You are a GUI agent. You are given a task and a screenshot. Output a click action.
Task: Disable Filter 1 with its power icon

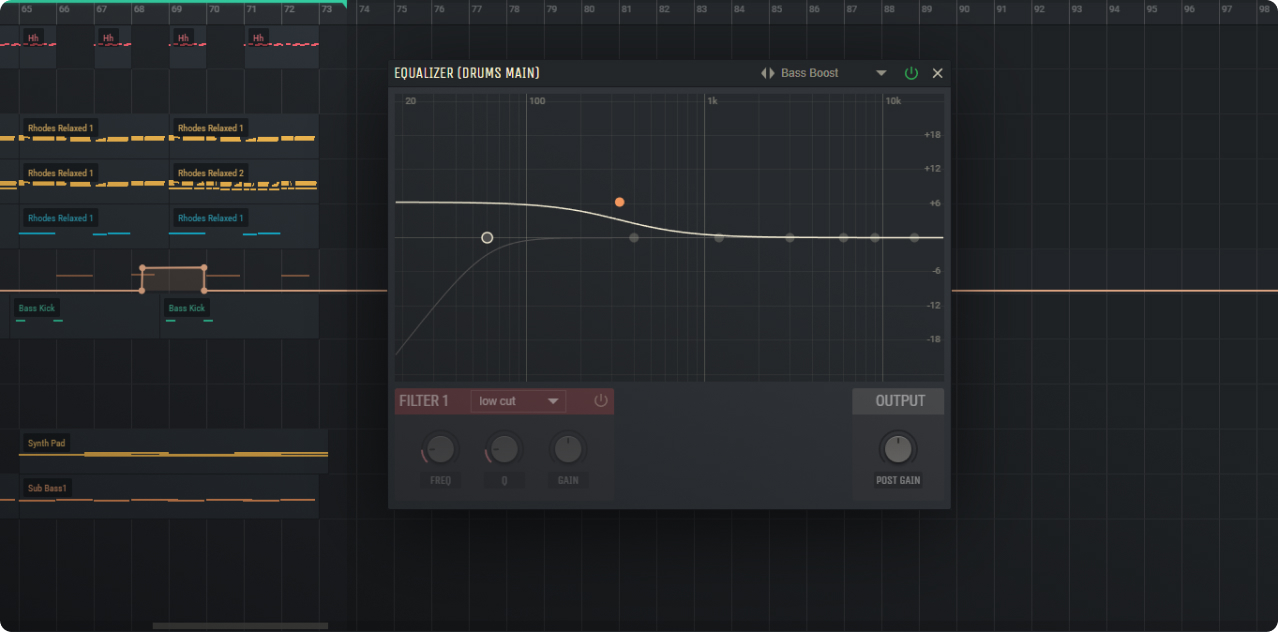point(600,401)
